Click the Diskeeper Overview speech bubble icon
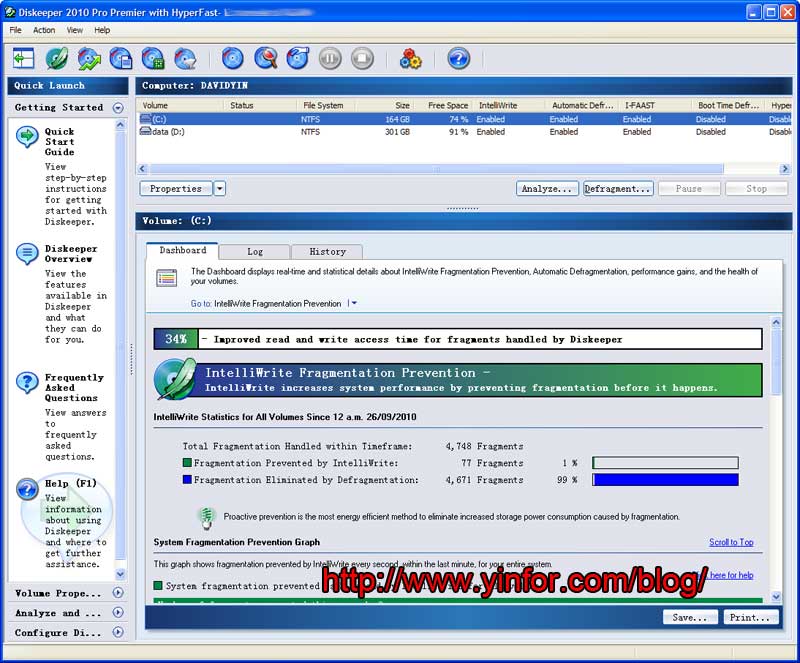This screenshot has height=663, width=800. pyautogui.click(x=27, y=254)
